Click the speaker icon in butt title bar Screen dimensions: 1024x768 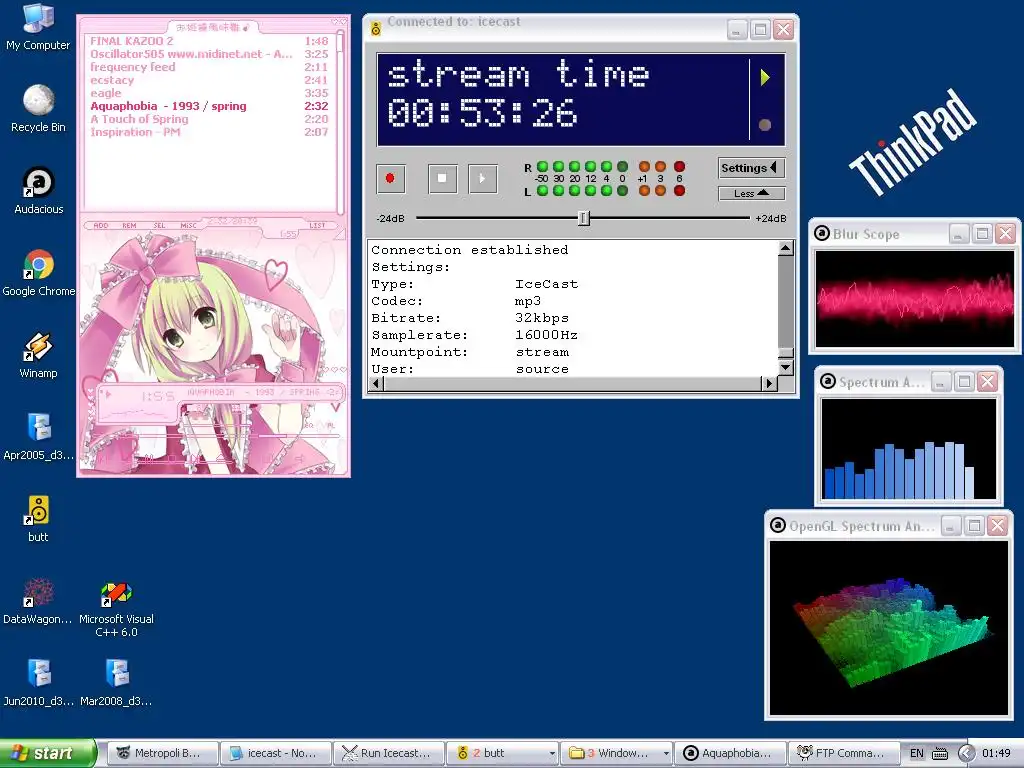376,29
